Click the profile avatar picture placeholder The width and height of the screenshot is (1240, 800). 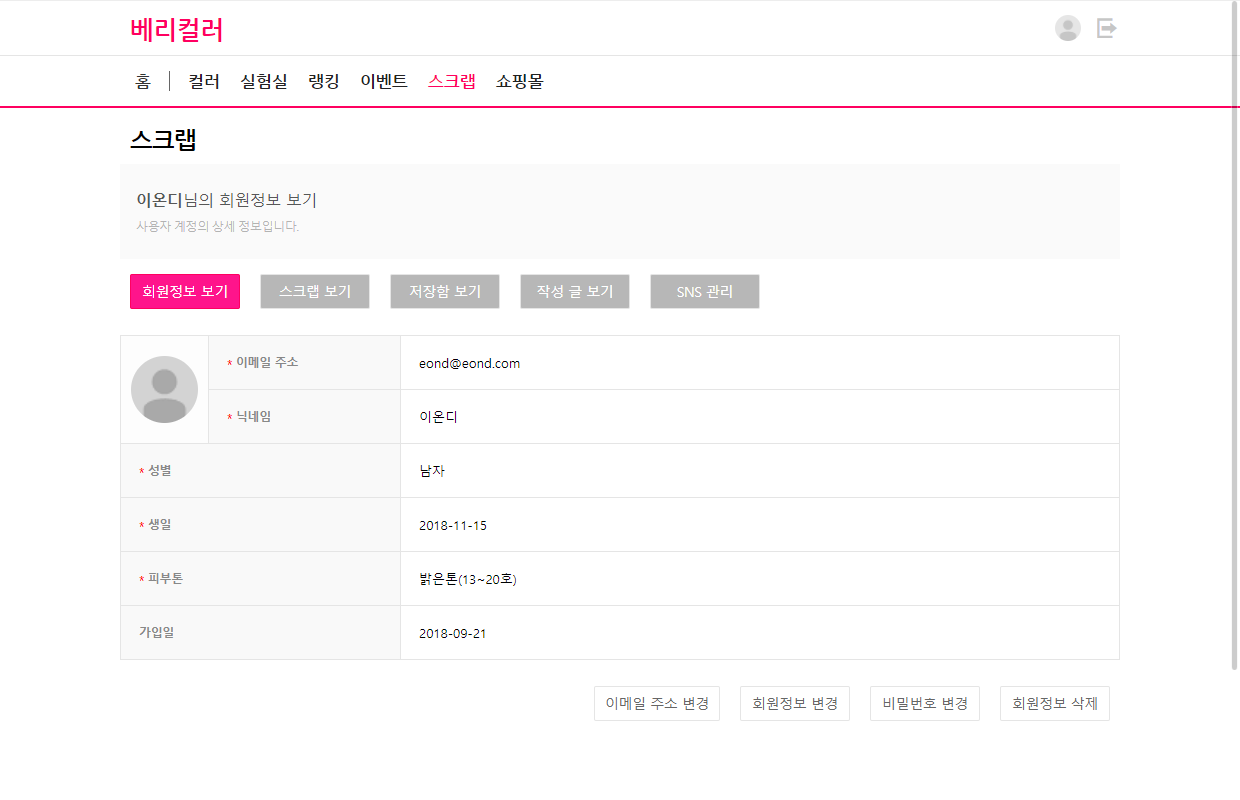pyautogui.click(x=164, y=389)
